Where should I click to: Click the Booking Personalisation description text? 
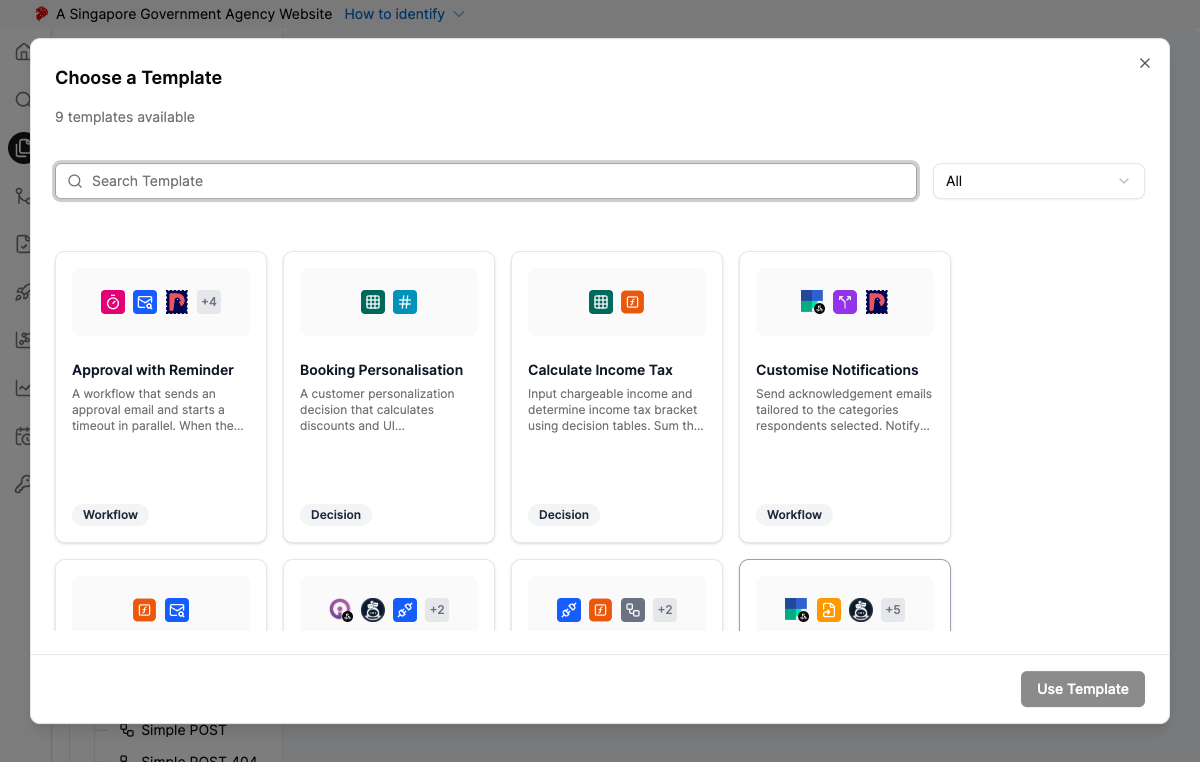coord(378,410)
